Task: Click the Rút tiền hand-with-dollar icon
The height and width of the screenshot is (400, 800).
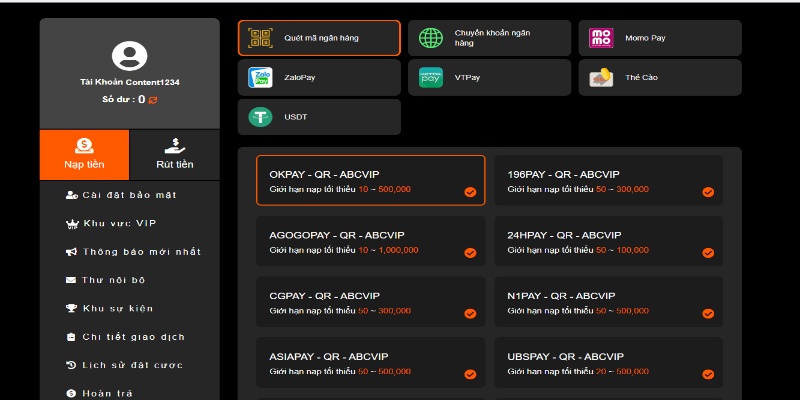Action: point(174,146)
